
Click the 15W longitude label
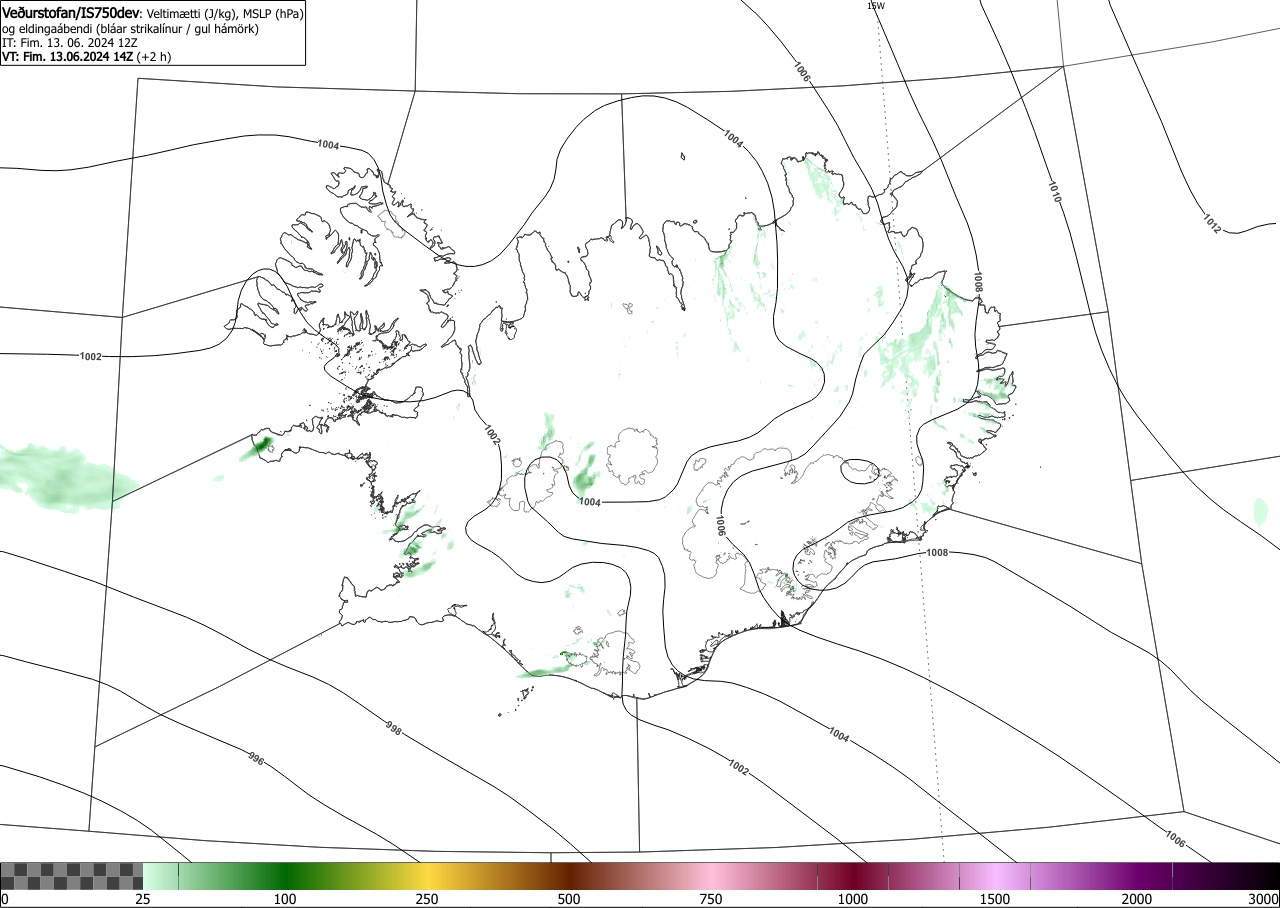(x=875, y=5)
